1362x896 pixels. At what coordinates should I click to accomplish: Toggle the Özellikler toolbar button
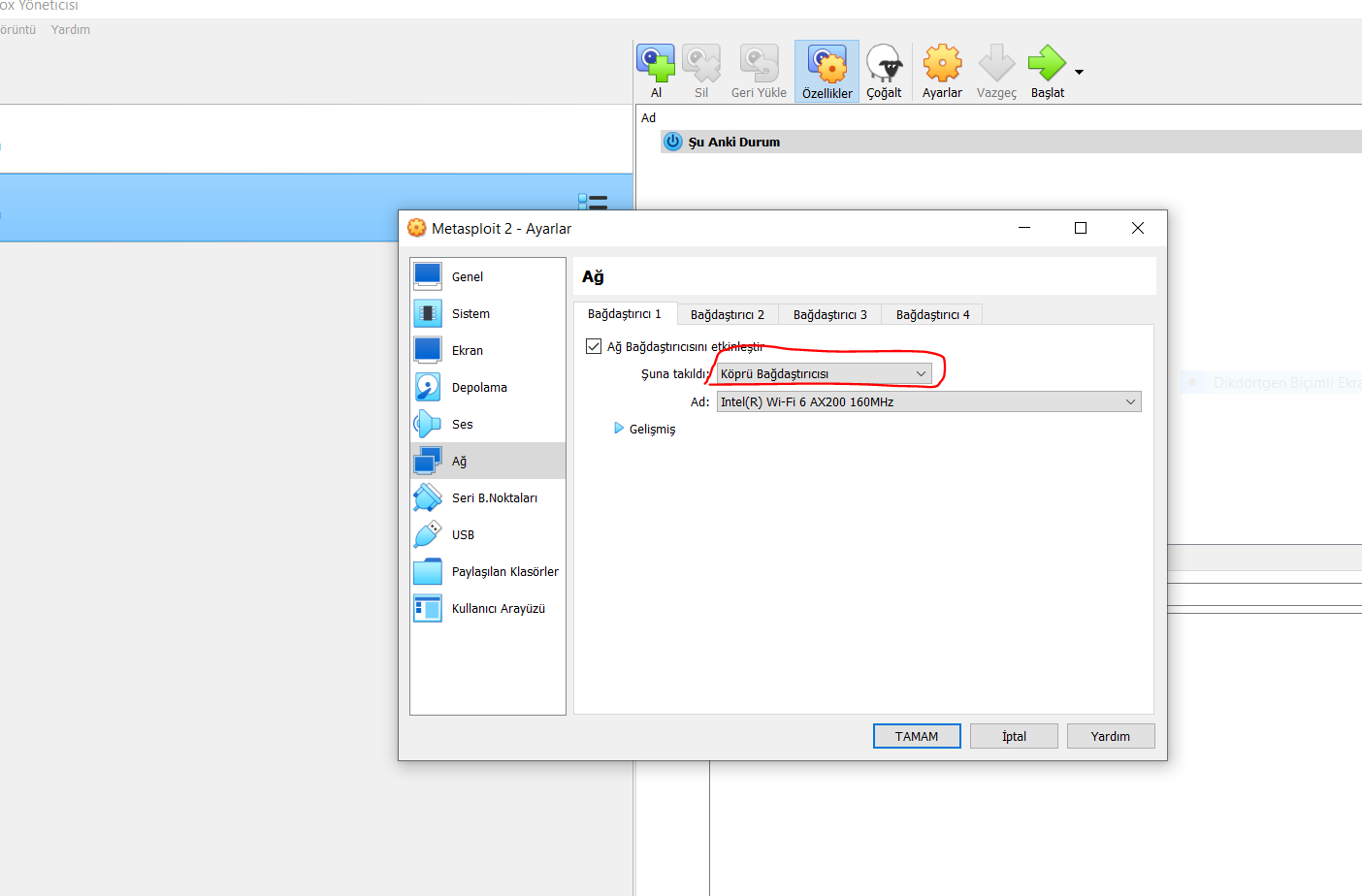[x=827, y=71]
